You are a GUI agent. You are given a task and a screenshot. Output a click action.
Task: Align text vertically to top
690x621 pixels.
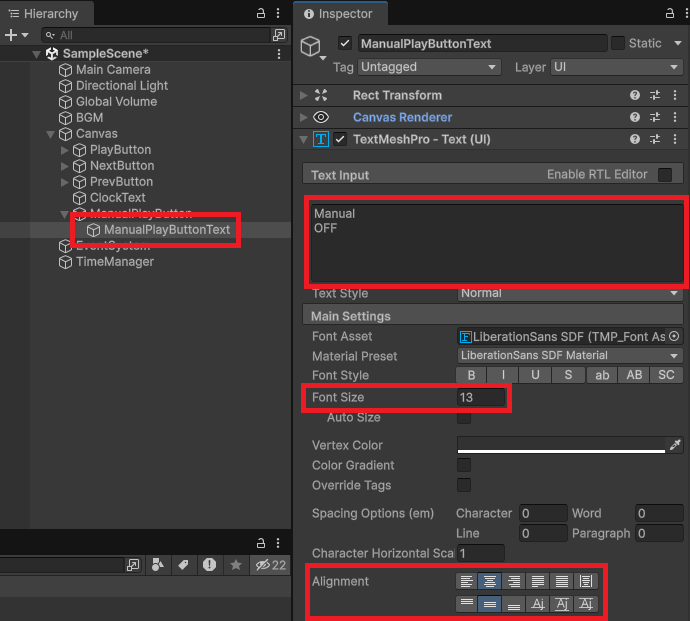point(466,603)
